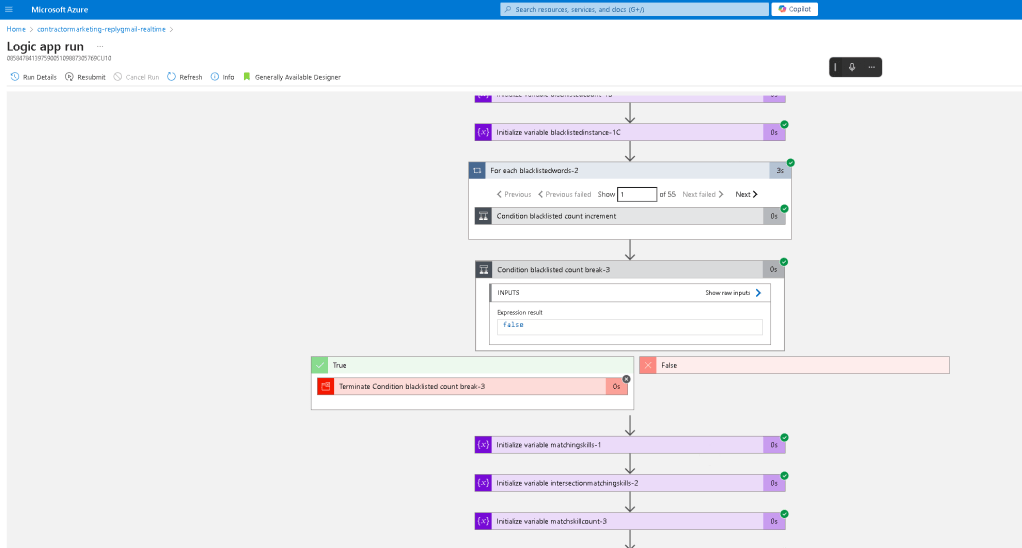Open the Azure portal hamburger menu
Viewport: 1022px width, 548px height.
click(8, 9)
